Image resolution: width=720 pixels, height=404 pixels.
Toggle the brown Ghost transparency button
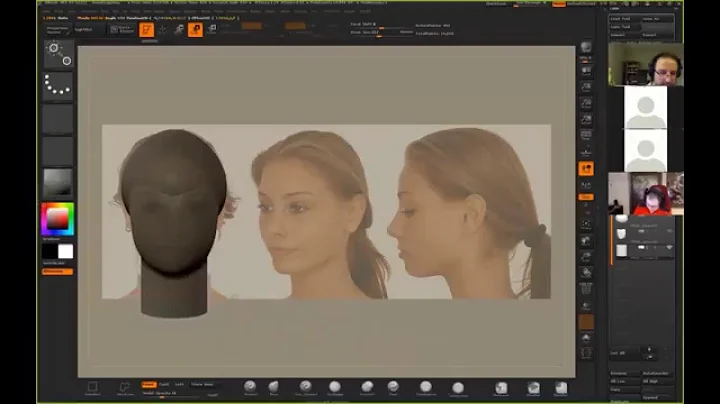[586, 322]
